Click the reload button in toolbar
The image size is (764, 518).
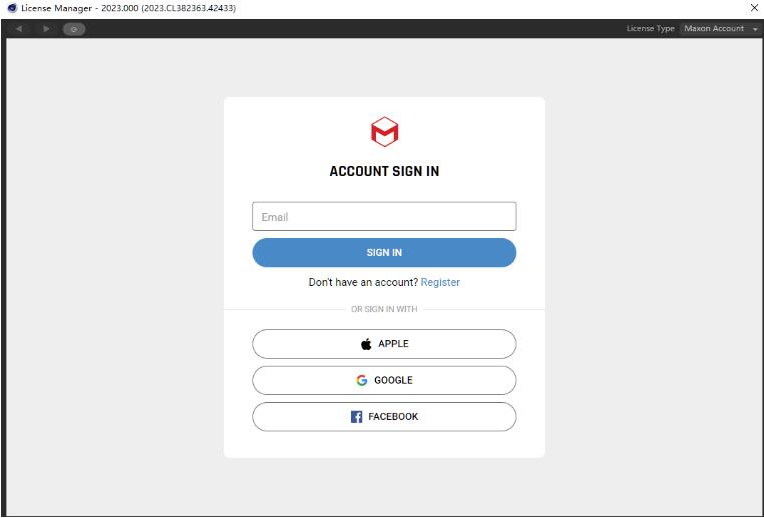[x=74, y=29]
